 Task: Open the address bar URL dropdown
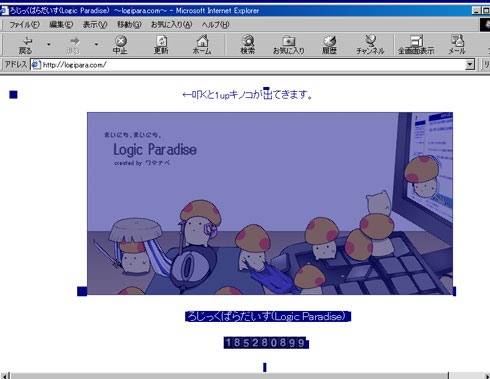[x=470, y=64]
